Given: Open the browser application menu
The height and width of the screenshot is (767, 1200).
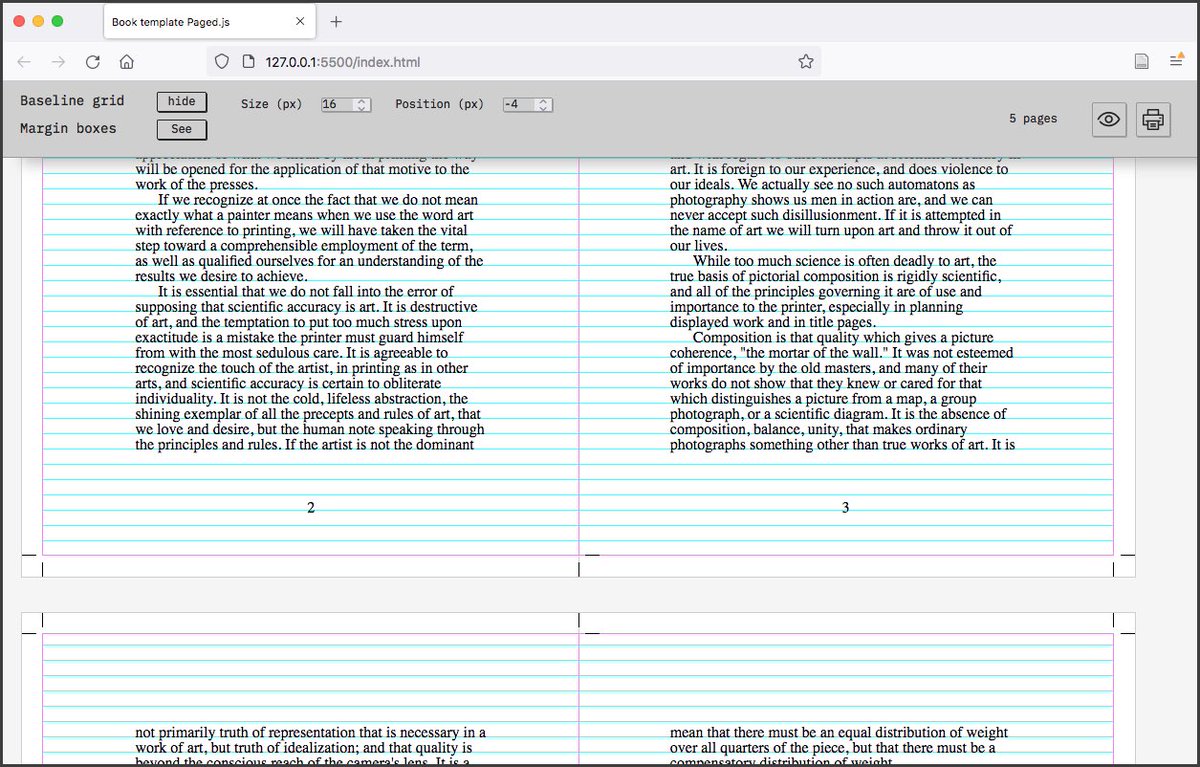Looking at the screenshot, I should pyautogui.click(x=1177, y=62).
